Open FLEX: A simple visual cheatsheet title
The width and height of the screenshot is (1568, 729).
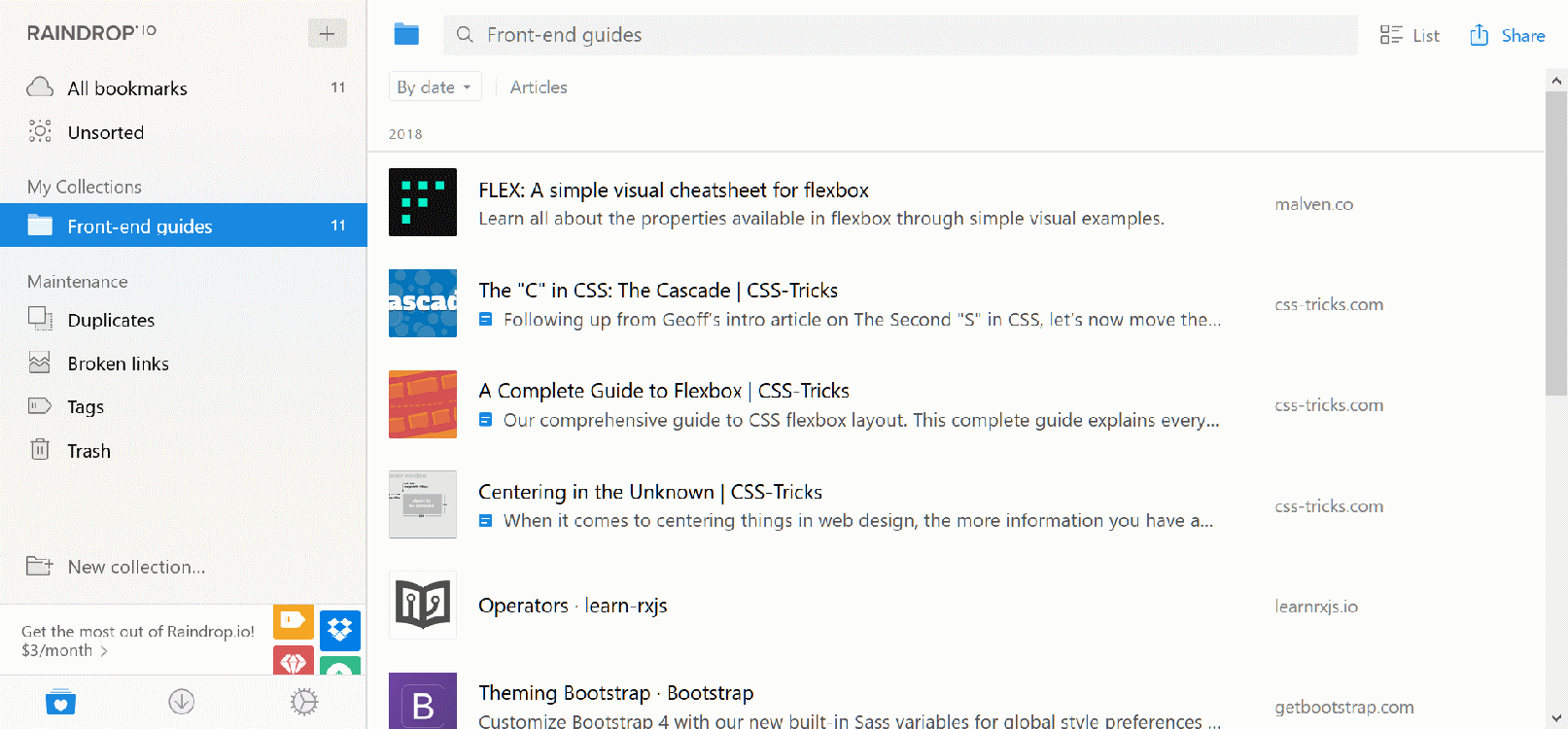point(674,191)
